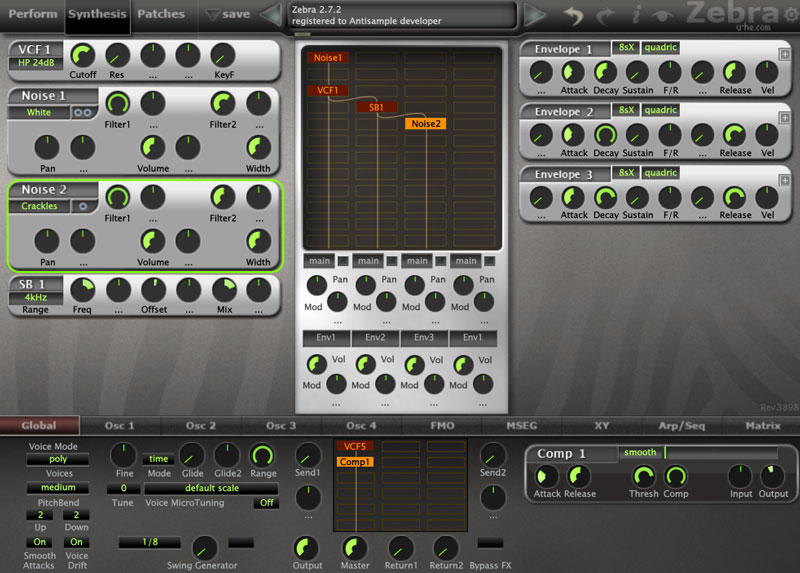Open Comp 1 smooth mode menu
Image resolution: width=800 pixels, height=573 pixels.
coord(640,453)
